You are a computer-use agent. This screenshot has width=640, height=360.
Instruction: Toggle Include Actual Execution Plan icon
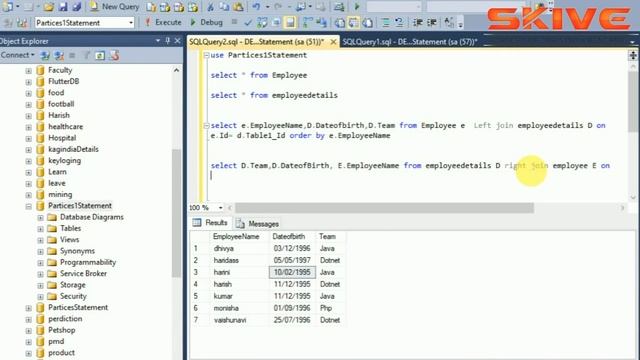coord(308,23)
